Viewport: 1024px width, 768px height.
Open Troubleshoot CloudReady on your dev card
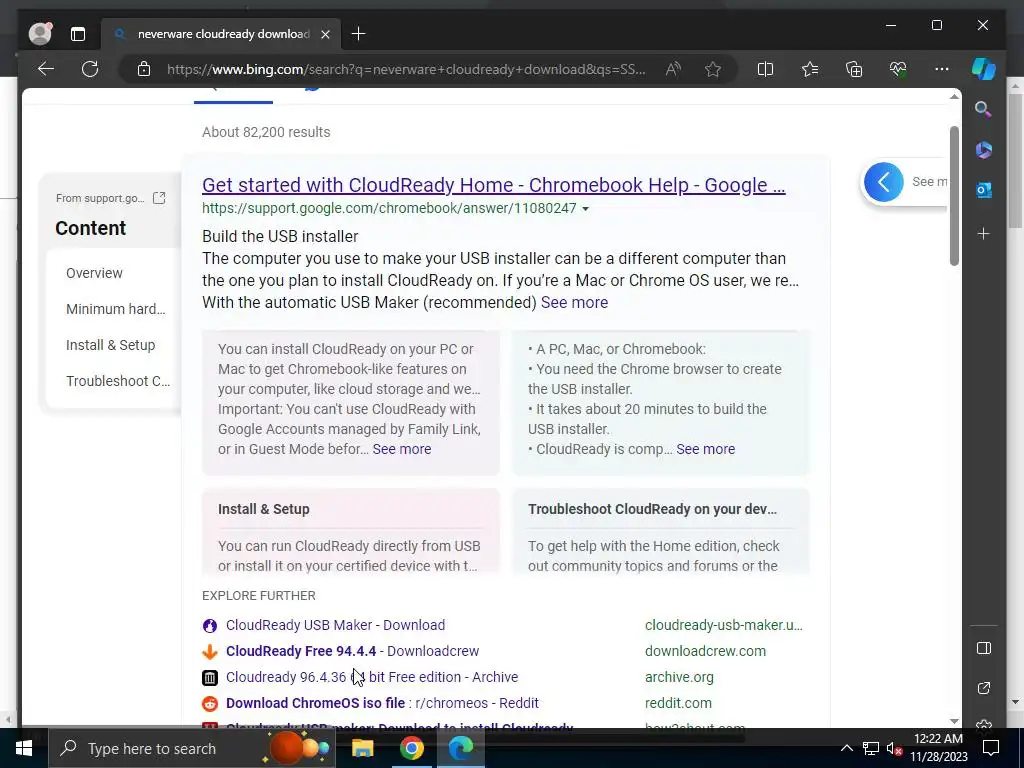(661, 532)
